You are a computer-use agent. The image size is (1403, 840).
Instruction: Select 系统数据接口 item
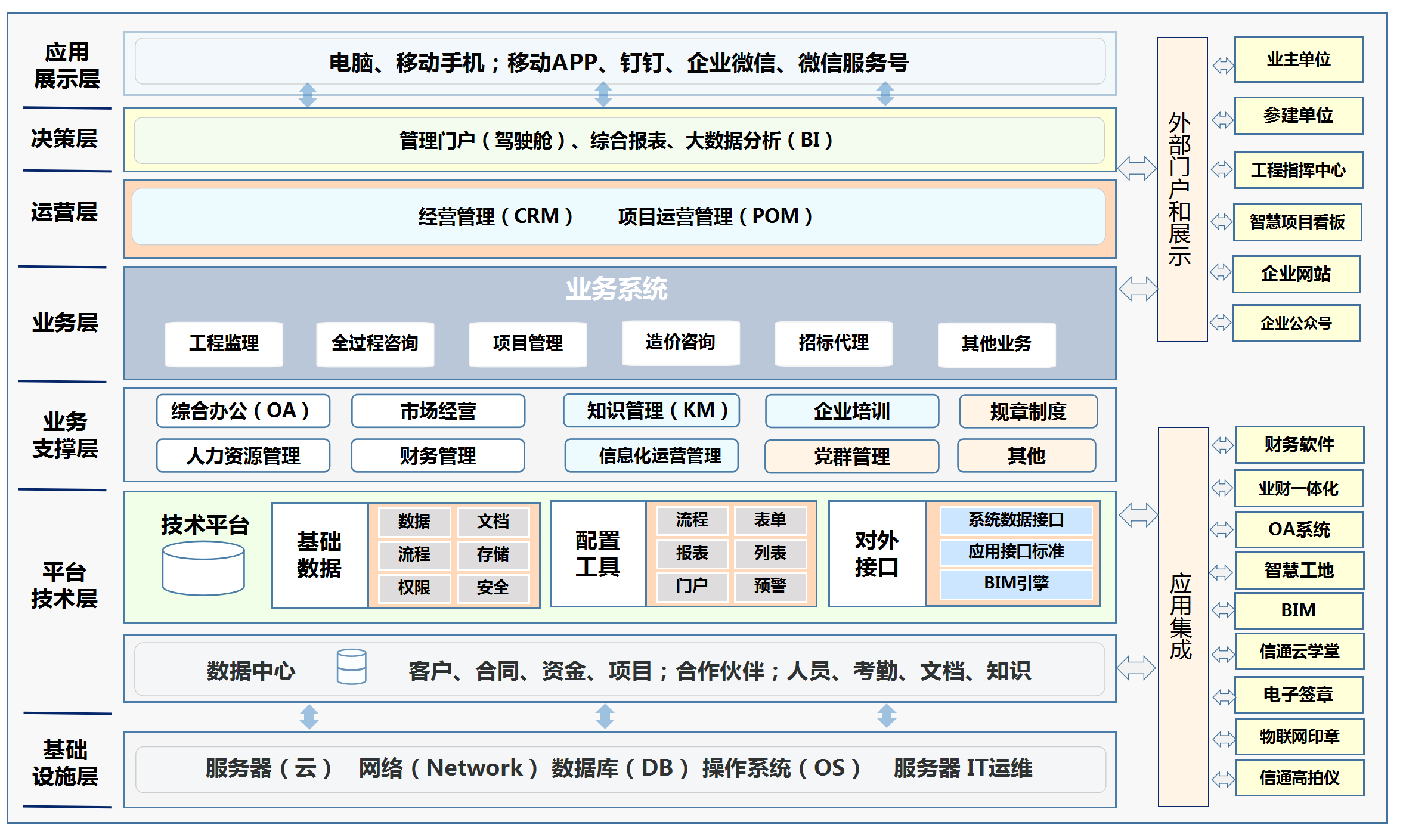click(x=1016, y=520)
